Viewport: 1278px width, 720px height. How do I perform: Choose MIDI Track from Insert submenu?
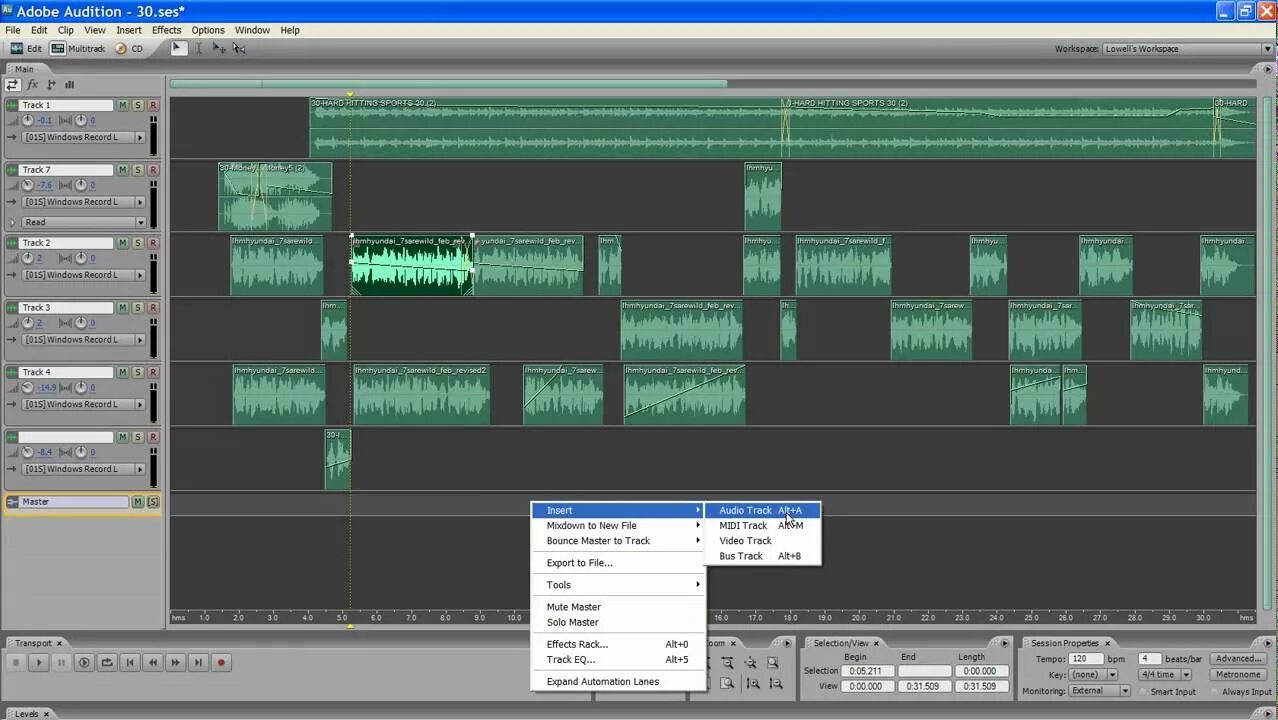coord(743,526)
